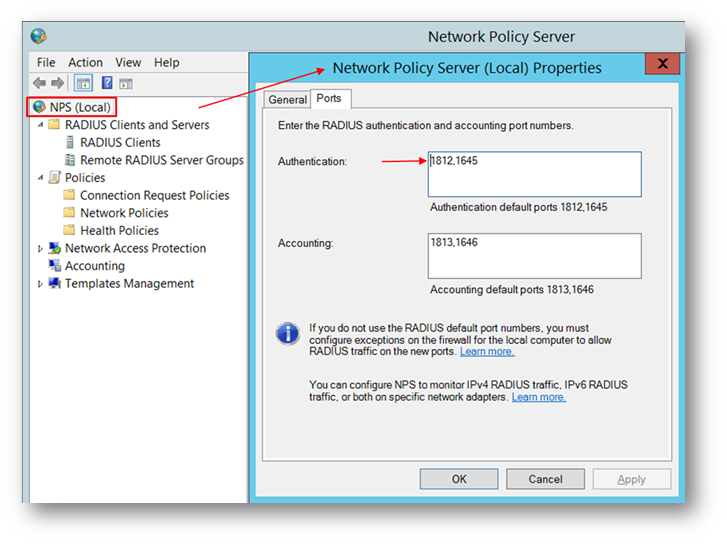
Task: Click the OK button
Action: [459, 479]
